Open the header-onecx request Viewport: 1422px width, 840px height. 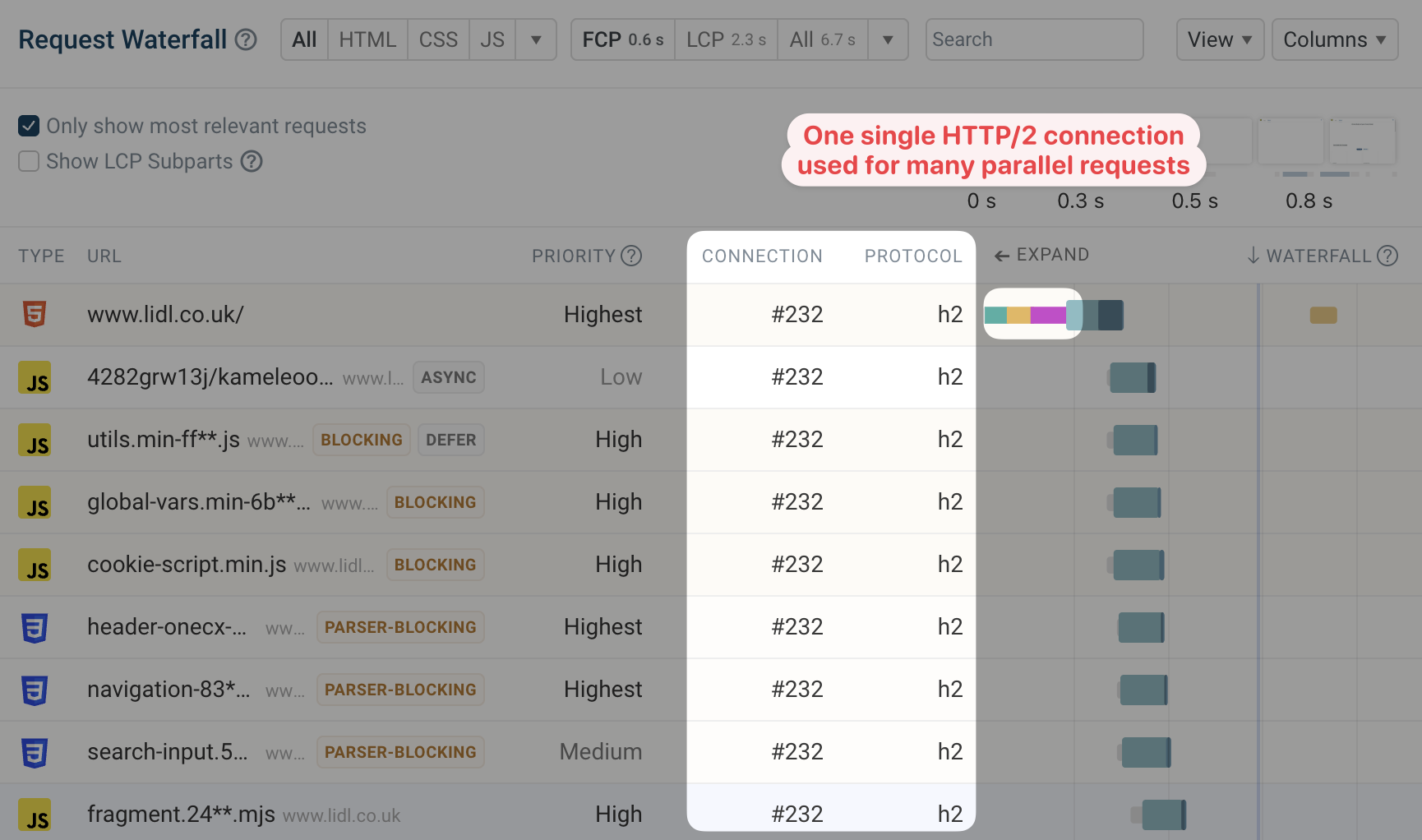pyautogui.click(x=167, y=626)
